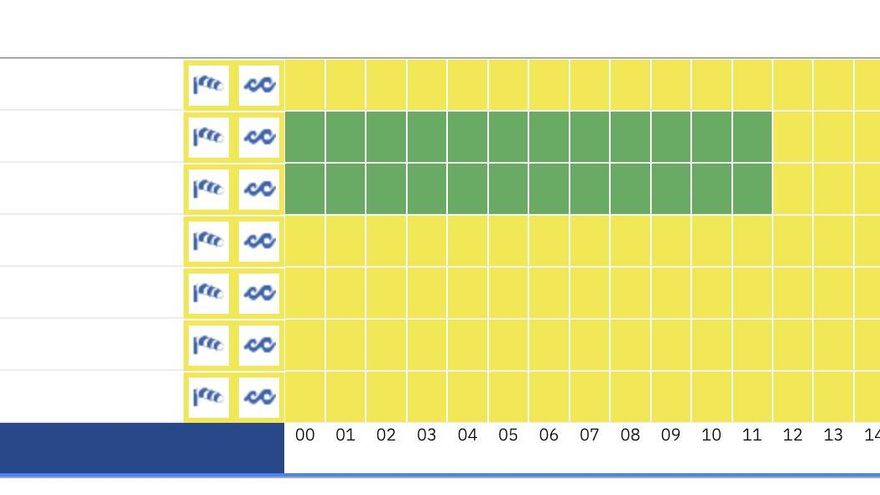Click the wind flag icon in the bottom row
This screenshot has width=880, height=495.
[208, 397]
